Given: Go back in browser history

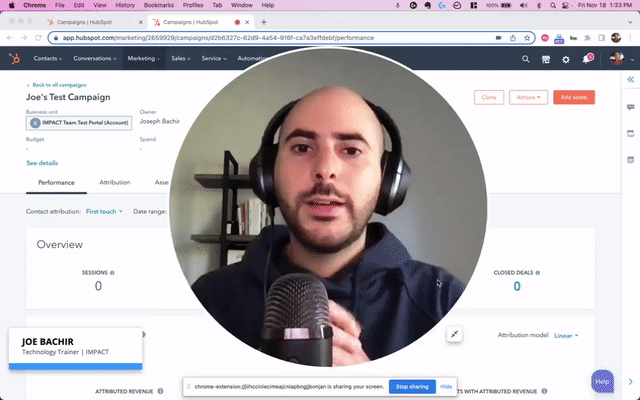Looking at the screenshot, I should (10, 38).
